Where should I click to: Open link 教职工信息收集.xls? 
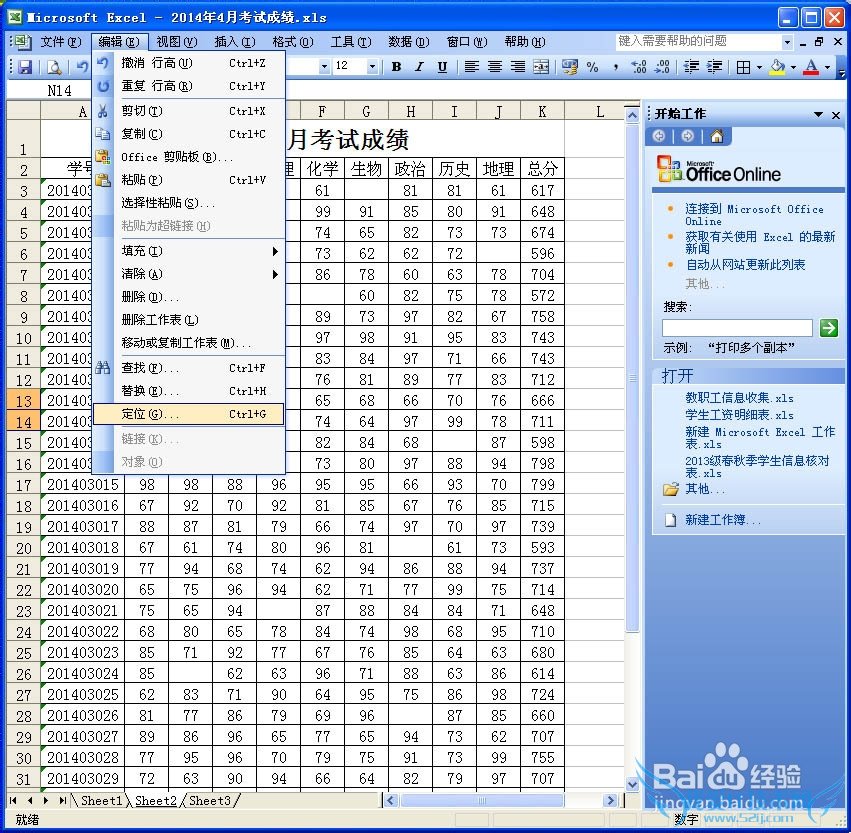(x=739, y=398)
